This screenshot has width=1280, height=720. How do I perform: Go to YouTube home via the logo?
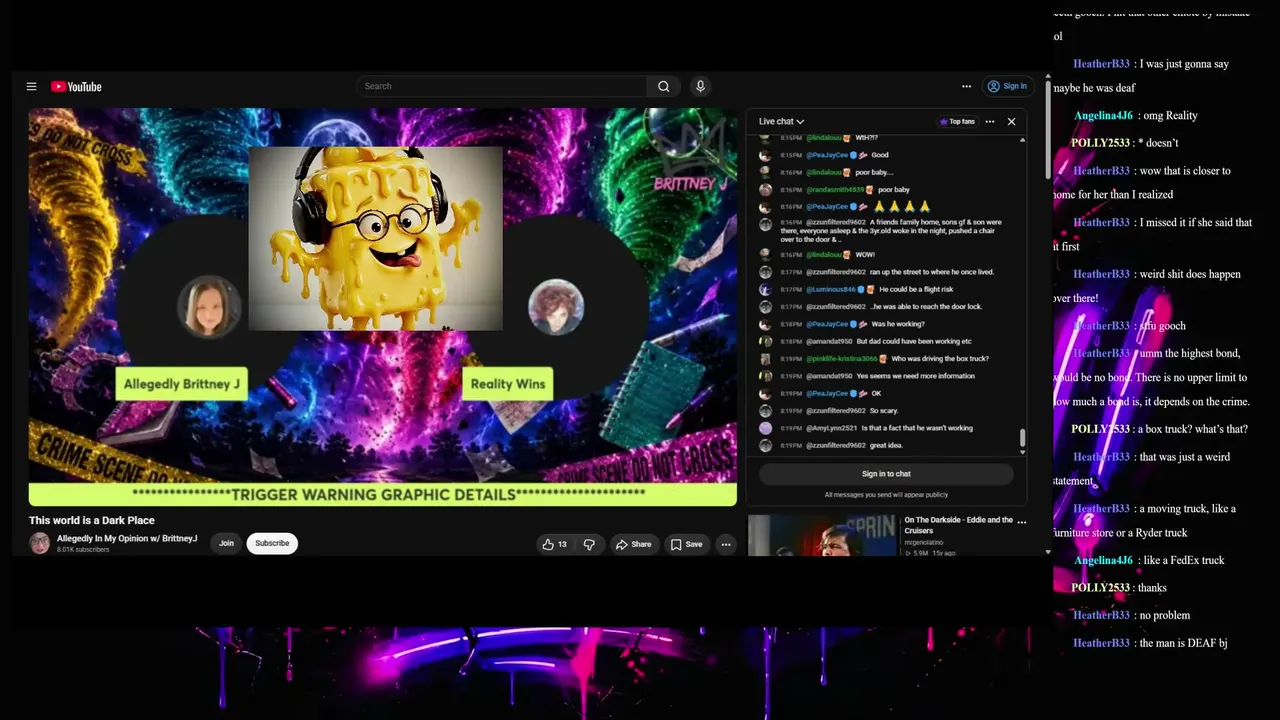pos(76,87)
